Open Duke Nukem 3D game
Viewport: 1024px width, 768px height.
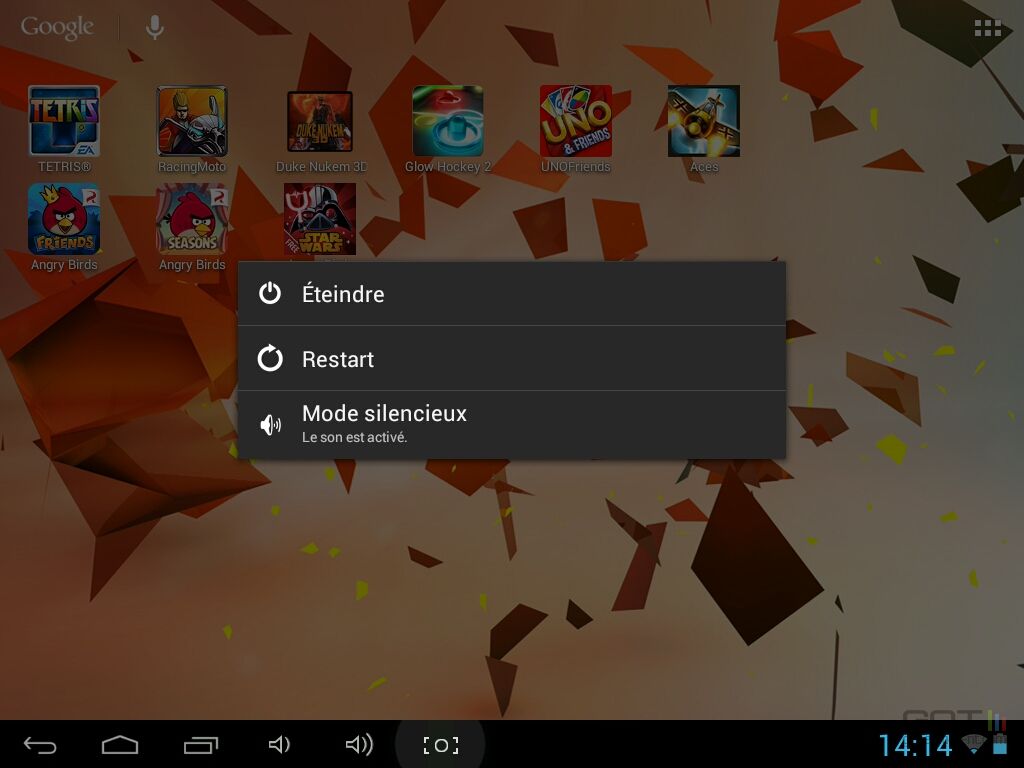coord(320,121)
